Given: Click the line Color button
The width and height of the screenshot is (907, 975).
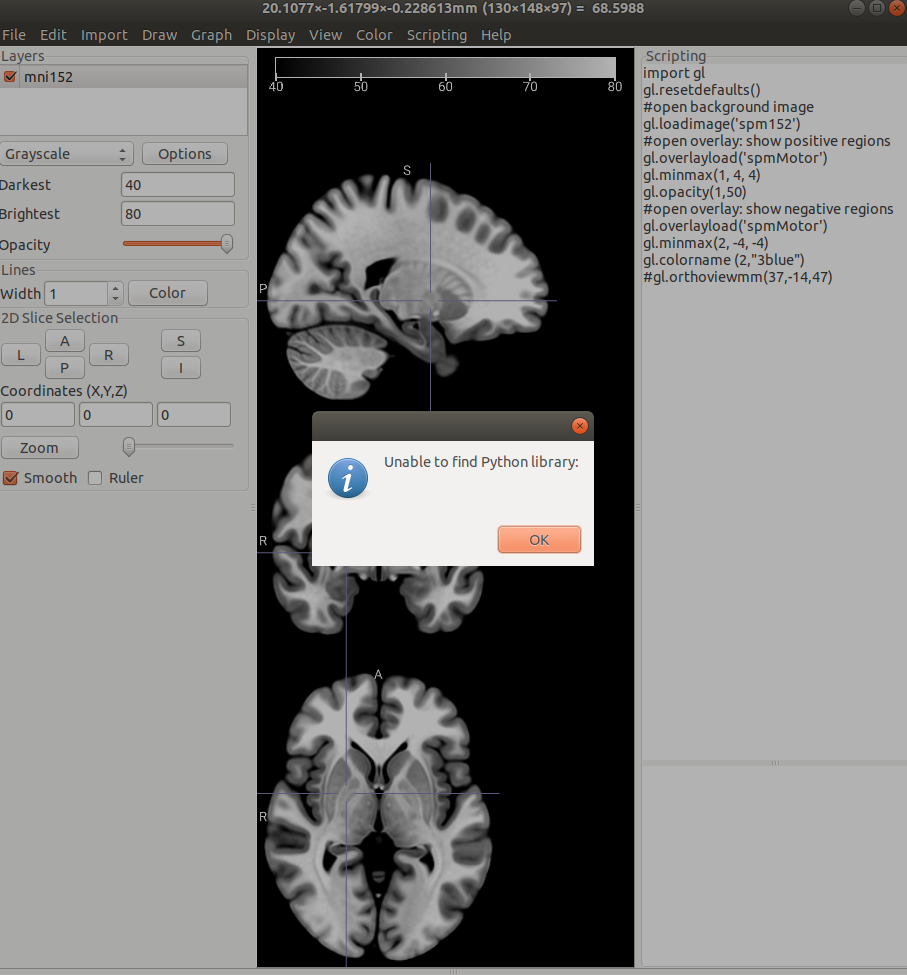Looking at the screenshot, I should point(167,293).
